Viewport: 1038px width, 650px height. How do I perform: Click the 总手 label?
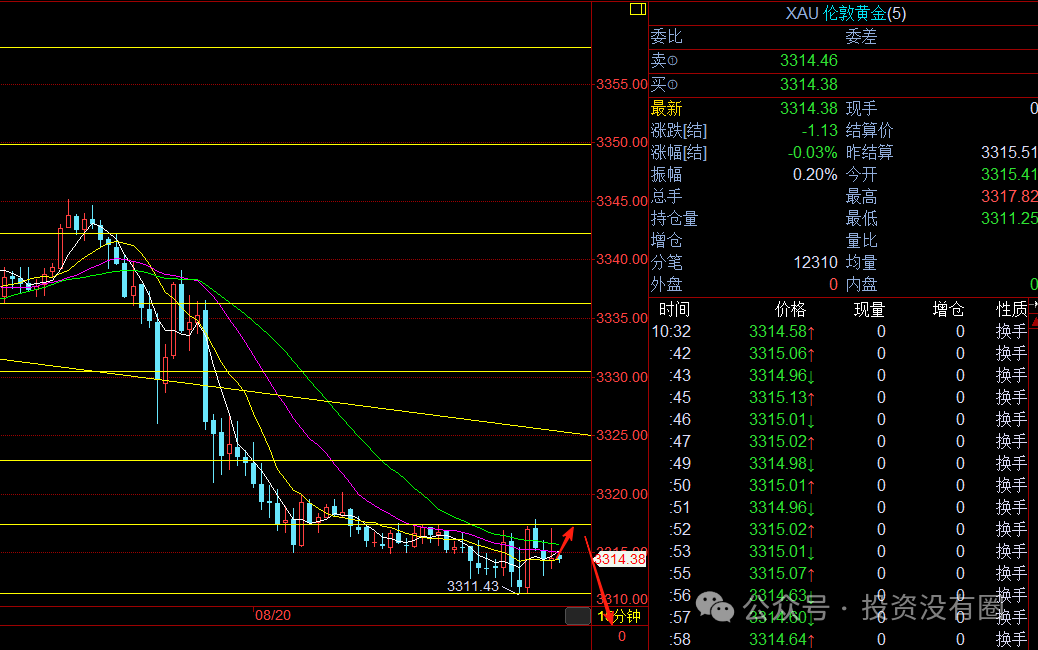click(667, 197)
